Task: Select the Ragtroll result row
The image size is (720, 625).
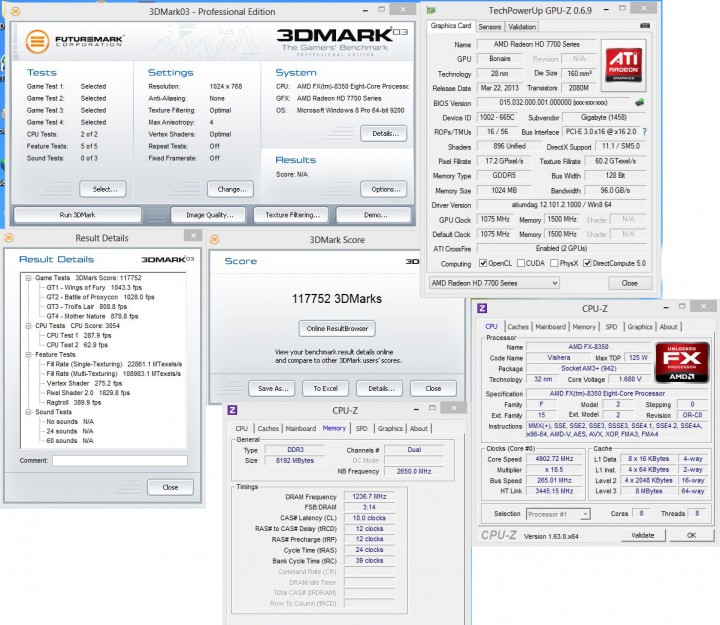Action: coord(74,402)
